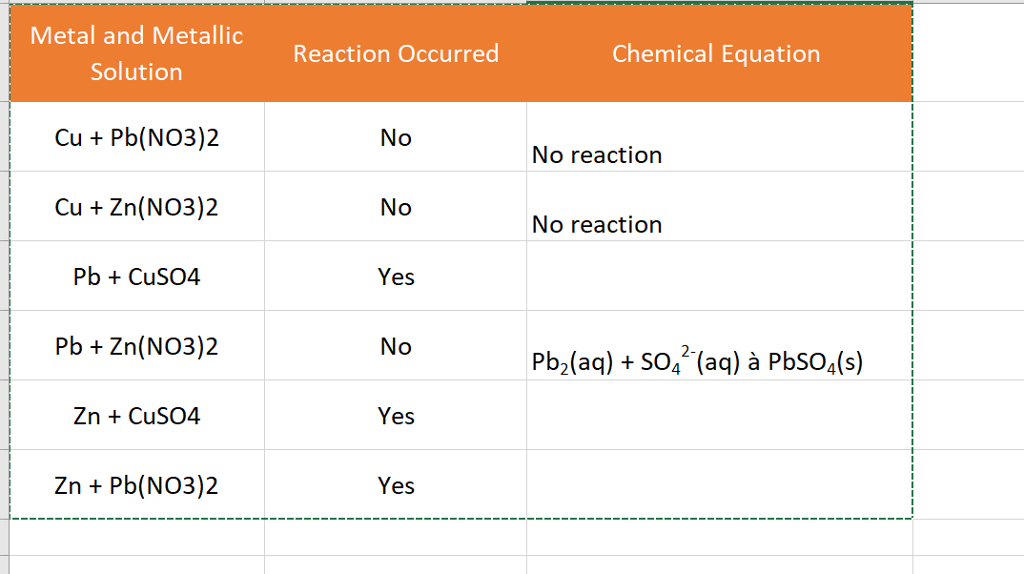Click the first 'No reaction' equation cell
Screen dimensions: 1024x574
(720, 137)
